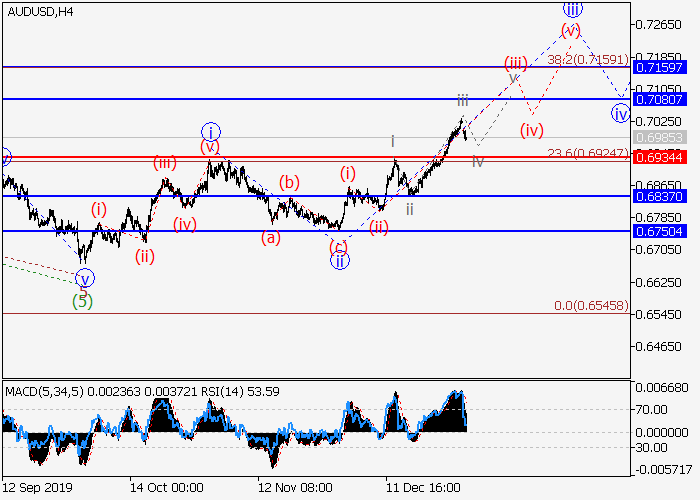The image size is (700, 500).
Task: Select the green (5) wave label
Action: pyautogui.click(x=82, y=300)
